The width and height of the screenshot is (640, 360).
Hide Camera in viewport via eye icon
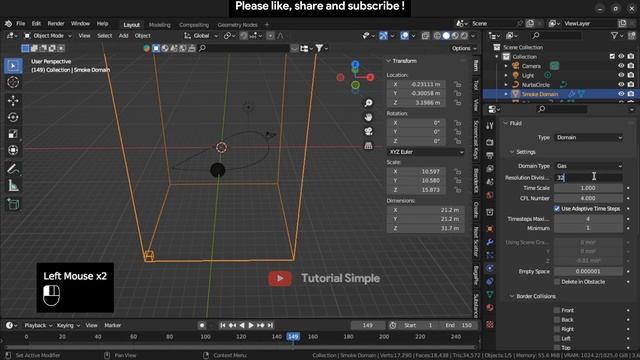(x=621, y=66)
